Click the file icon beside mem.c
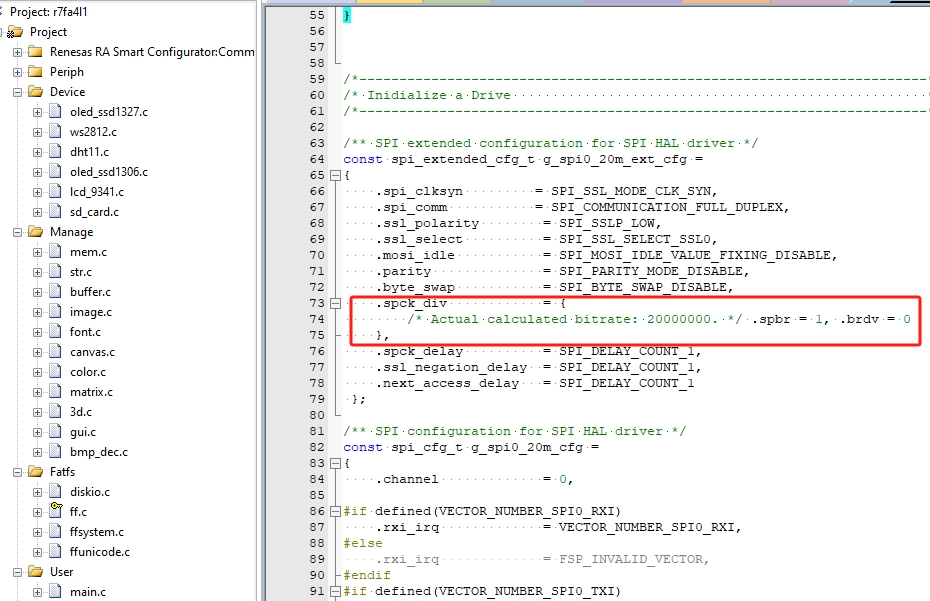Viewport: 930px width, 601px height. point(56,252)
